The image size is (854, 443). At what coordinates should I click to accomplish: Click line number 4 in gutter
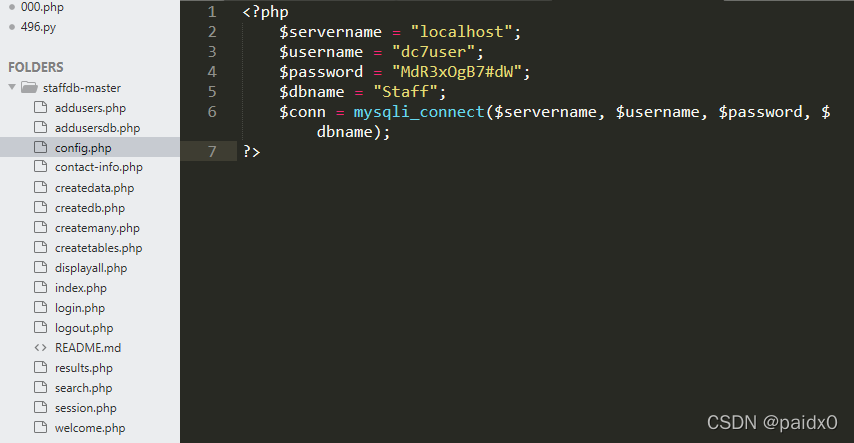(x=212, y=72)
